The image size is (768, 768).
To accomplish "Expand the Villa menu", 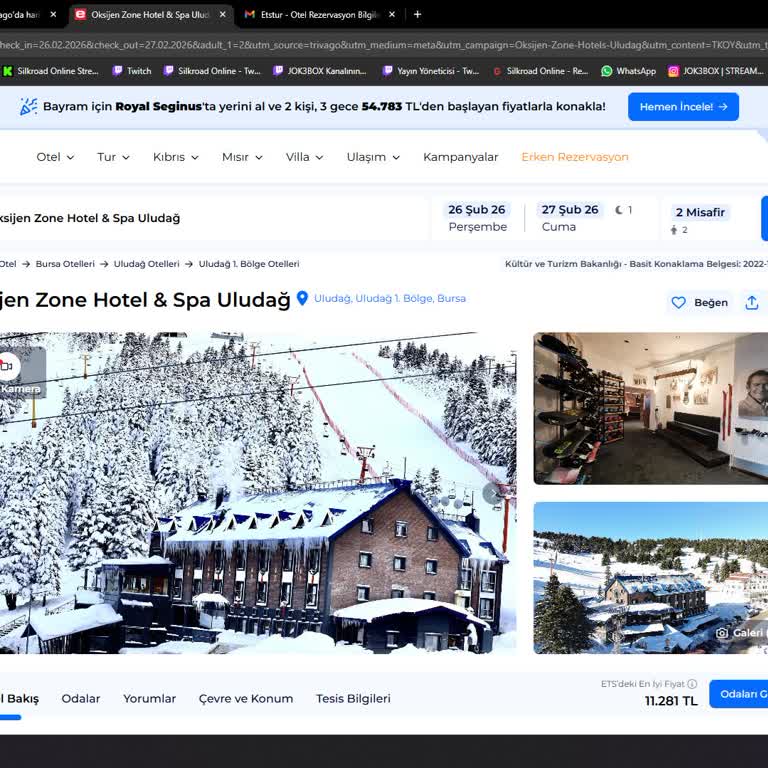I will pos(304,157).
